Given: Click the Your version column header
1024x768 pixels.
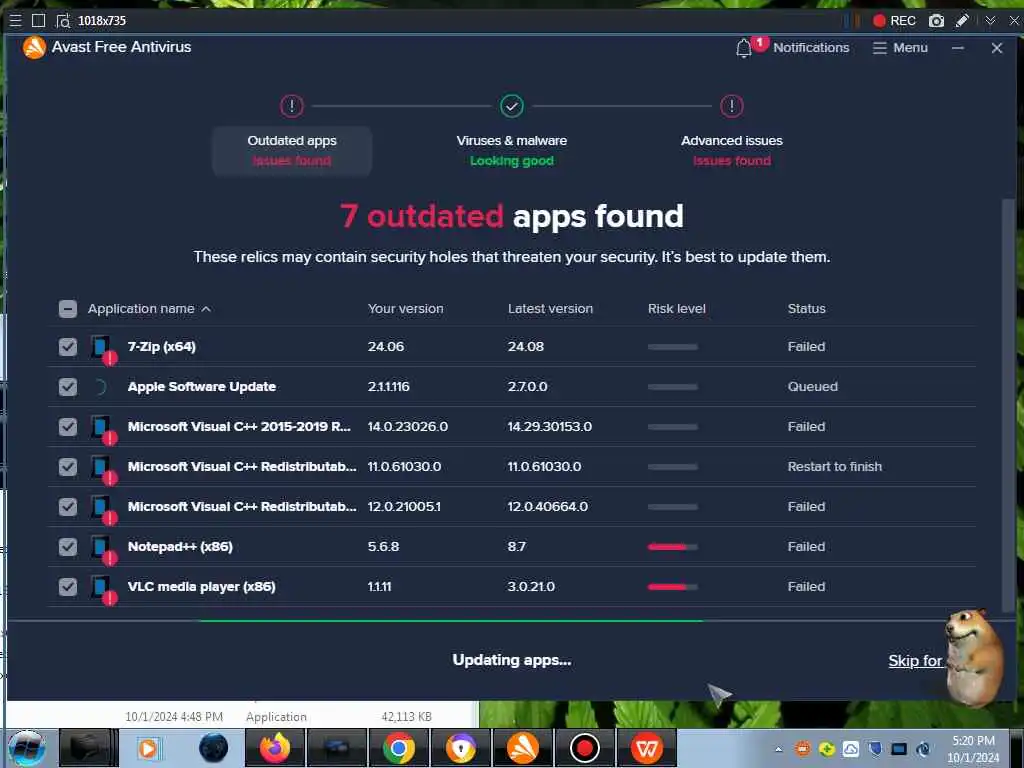Looking at the screenshot, I should click(x=406, y=309).
